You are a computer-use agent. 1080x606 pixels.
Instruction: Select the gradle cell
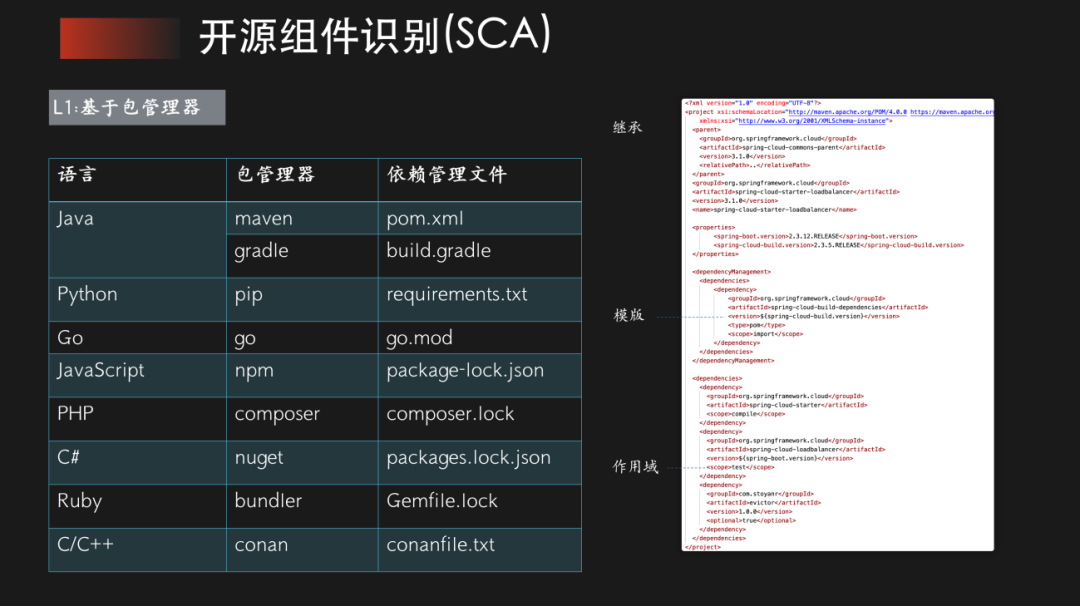302,256
